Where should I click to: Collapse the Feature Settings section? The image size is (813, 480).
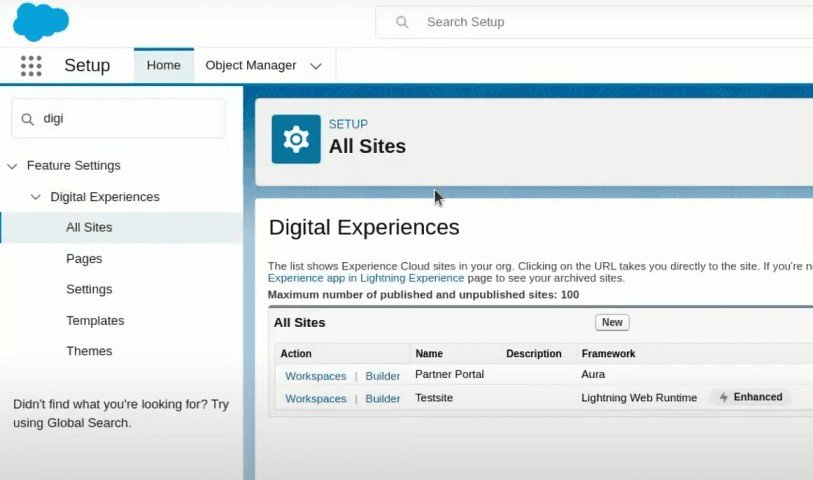pyautogui.click(x=12, y=166)
